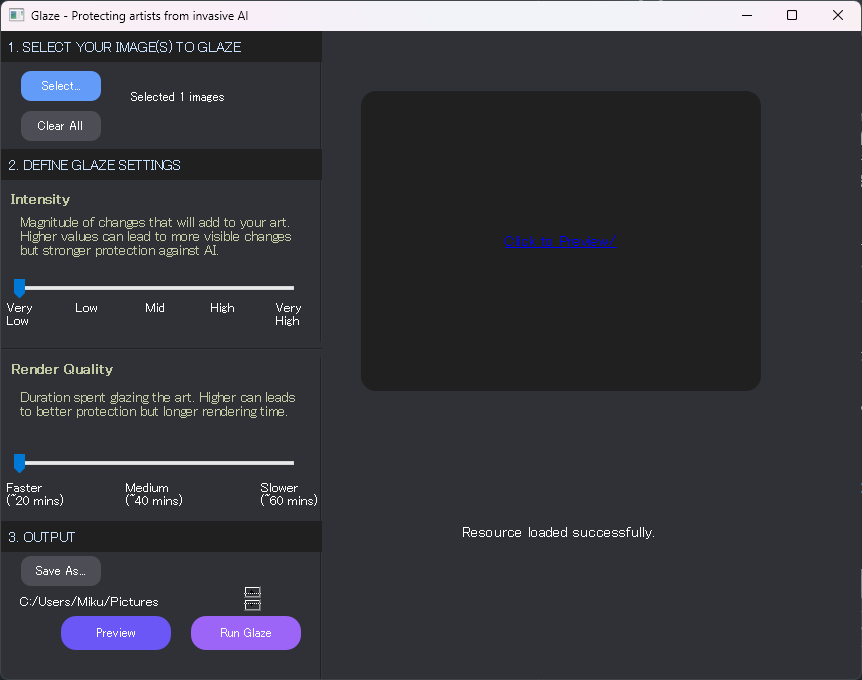
Task: Click the Select... button to choose images
Action: click(x=61, y=86)
